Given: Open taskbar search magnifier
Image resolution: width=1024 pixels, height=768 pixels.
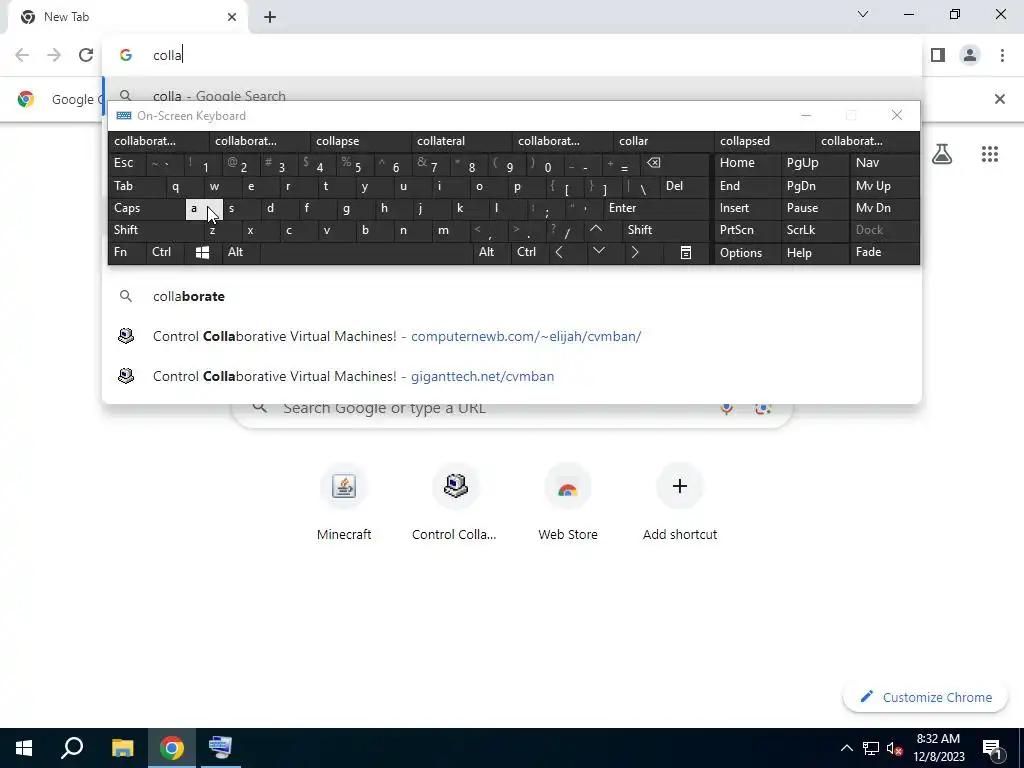Looking at the screenshot, I should 72,748.
